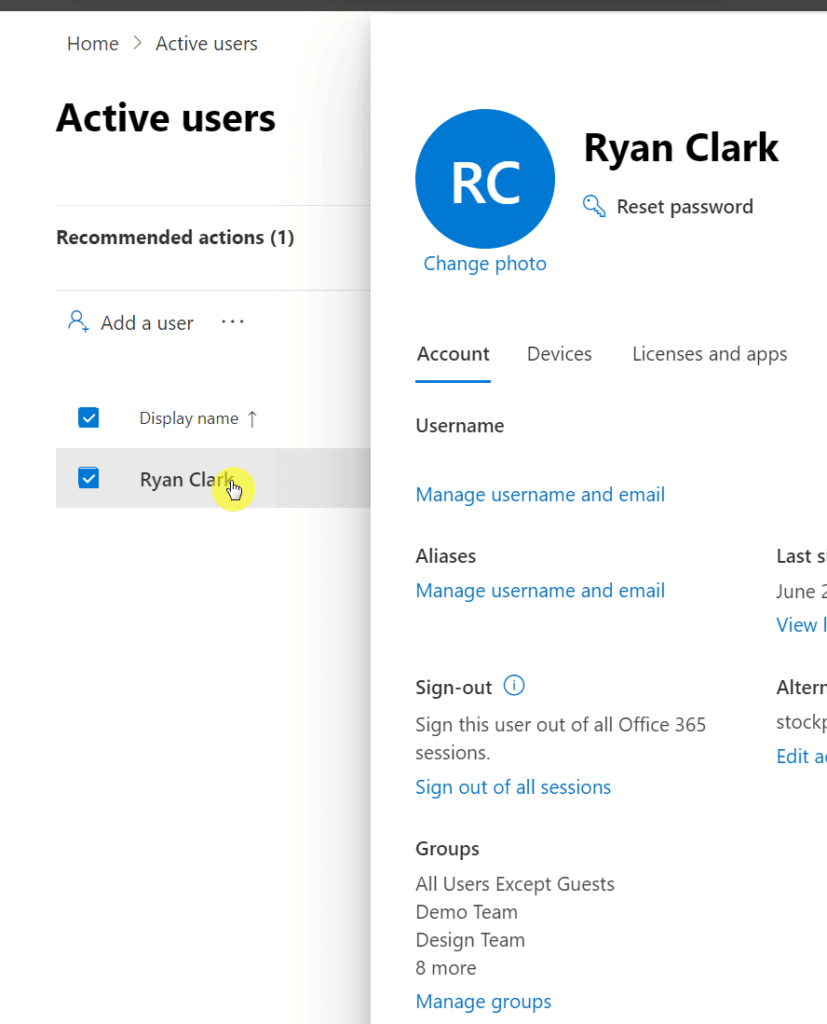Open the Licenses and apps tab
Viewport: 827px width, 1024px height.
pyautogui.click(x=709, y=354)
